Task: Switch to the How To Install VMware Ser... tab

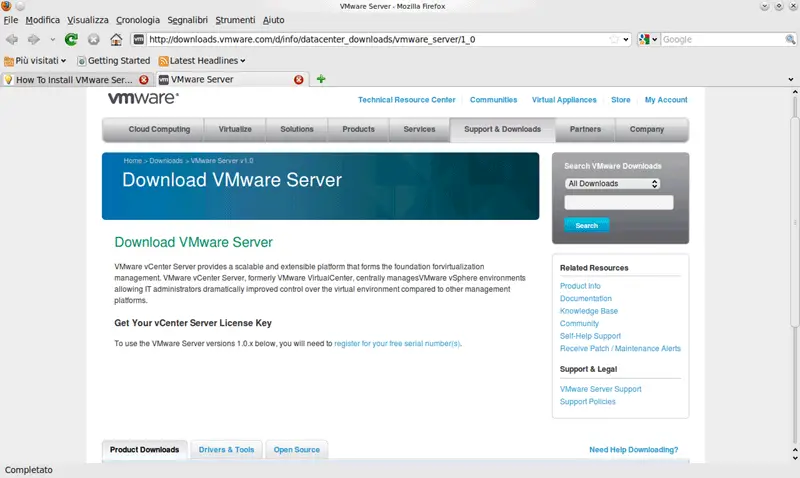Action: click(74, 80)
